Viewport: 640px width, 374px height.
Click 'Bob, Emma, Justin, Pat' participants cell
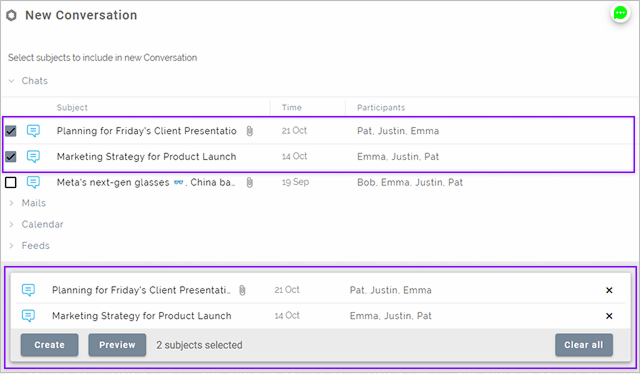pos(410,183)
